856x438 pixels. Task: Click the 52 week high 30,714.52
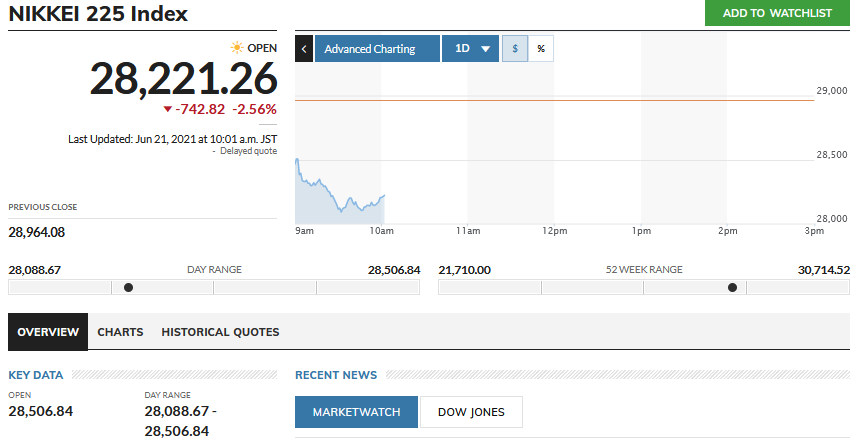[x=824, y=270]
